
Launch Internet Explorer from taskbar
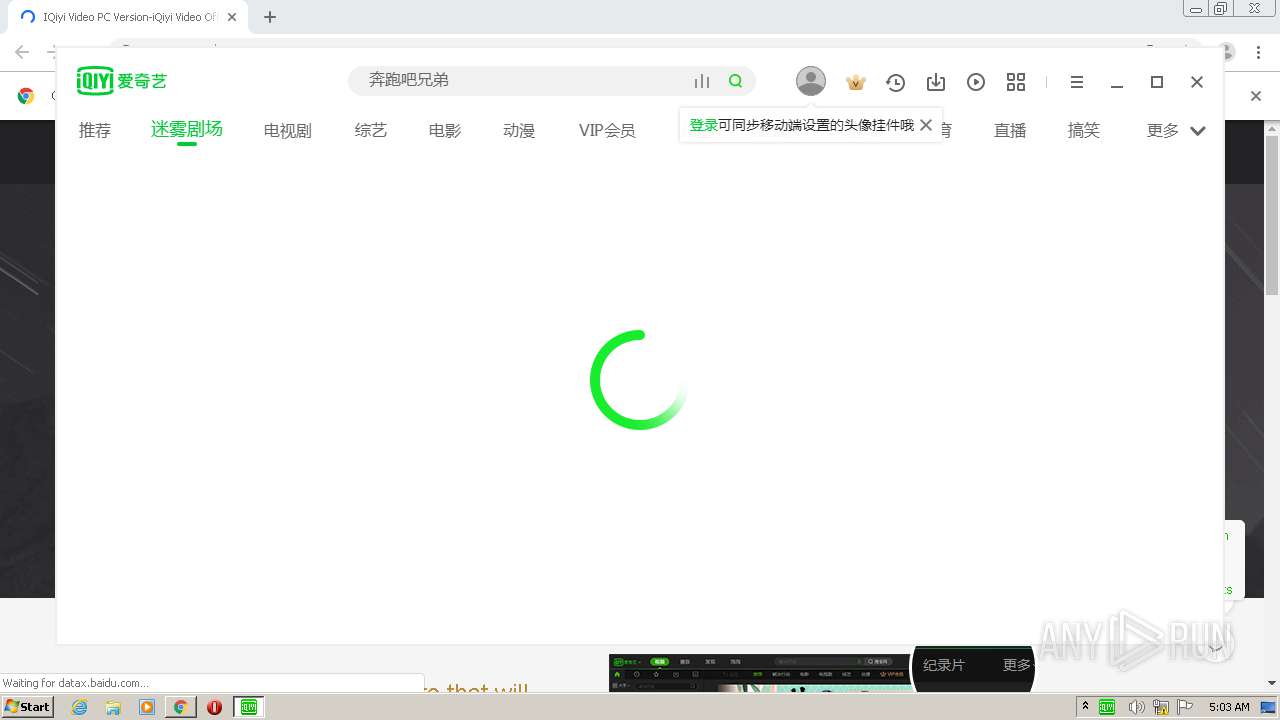[x=80, y=707]
